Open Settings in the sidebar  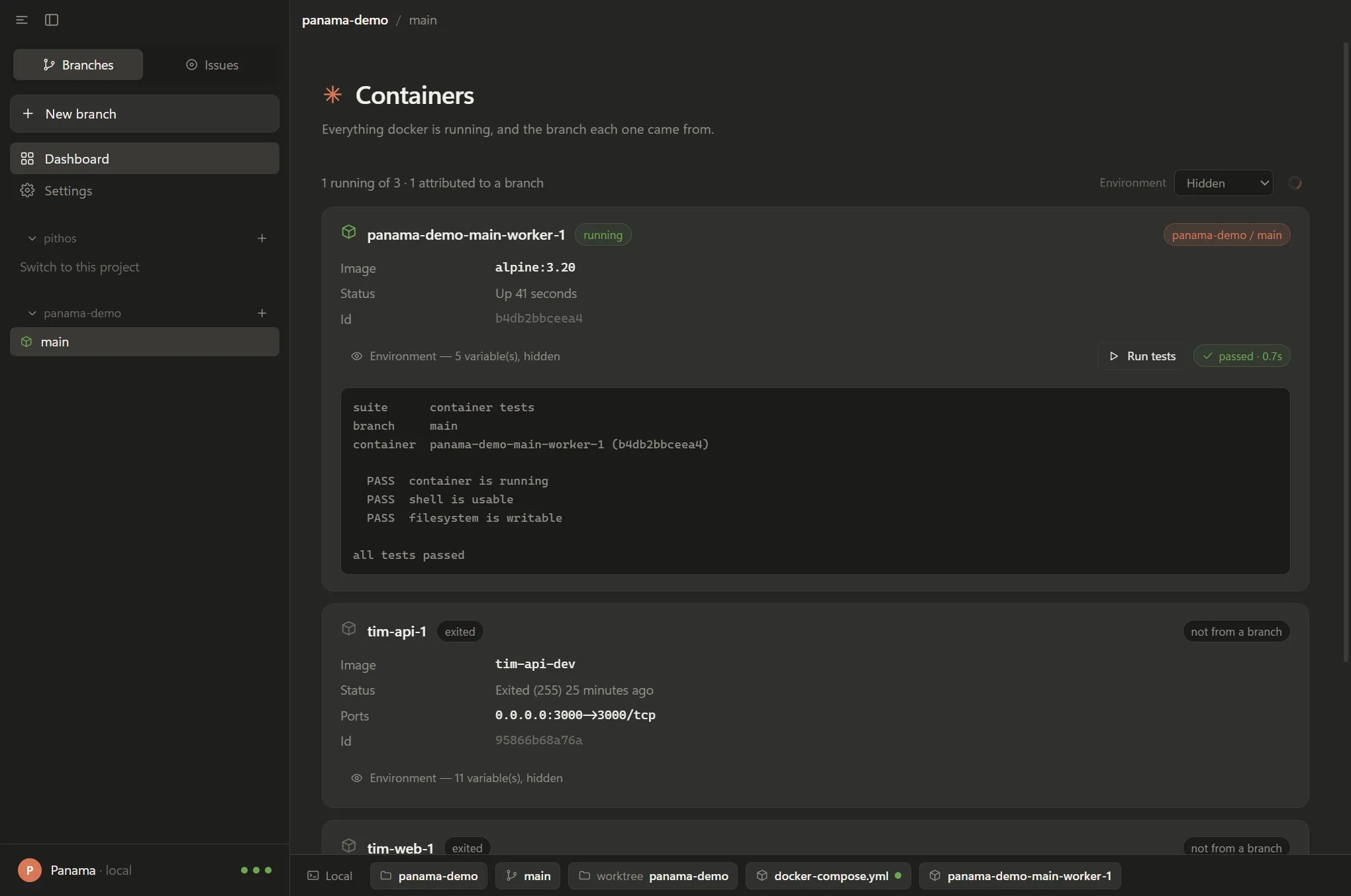(x=144, y=191)
